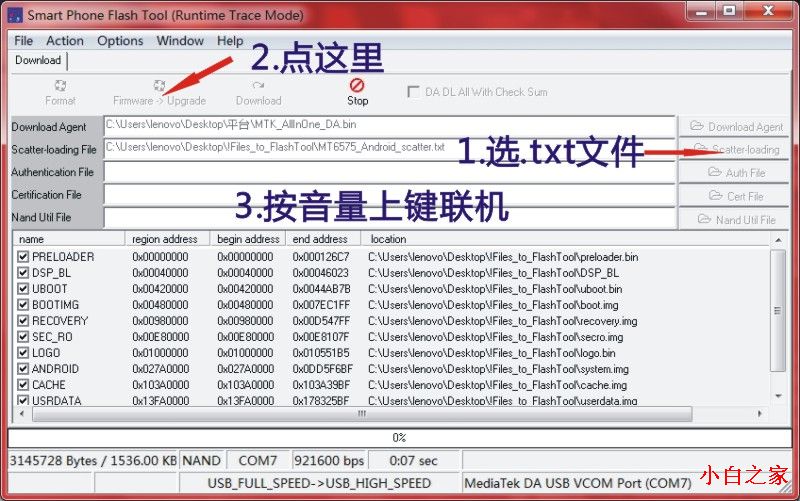The width and height of the screenshot is (800, 501).
Task: Click the COM7 status bar entry
Action: [258, 461]
